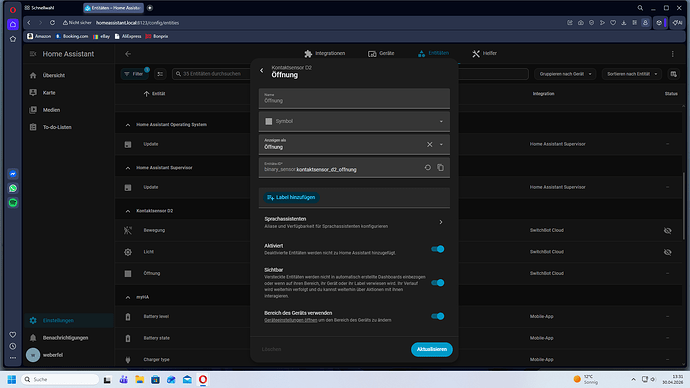
Task: Open the 'Anzeigen als' dropdown arrow
Action: click(x=441, y=144)
